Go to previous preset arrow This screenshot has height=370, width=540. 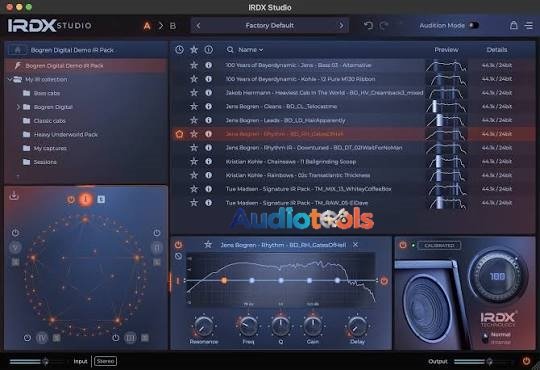click(198, 25)
